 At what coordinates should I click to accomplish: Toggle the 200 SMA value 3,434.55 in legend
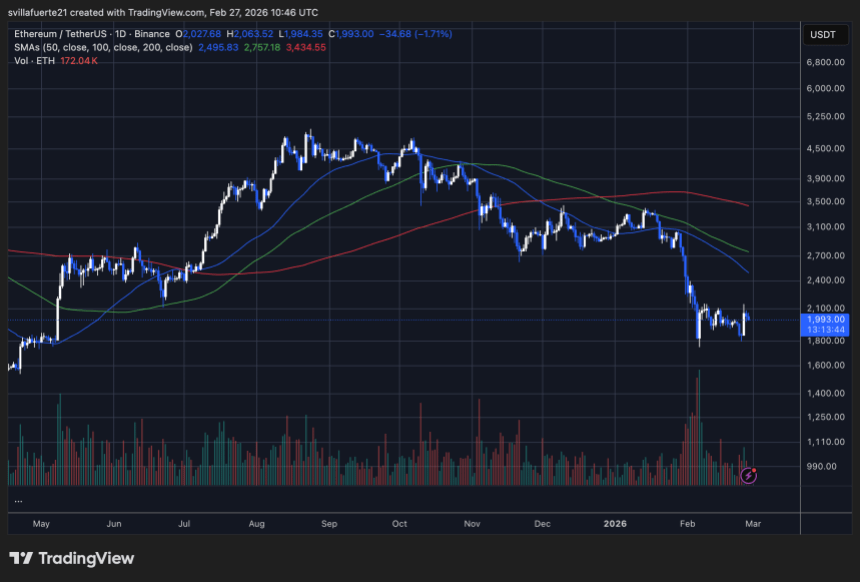(305, 47)
